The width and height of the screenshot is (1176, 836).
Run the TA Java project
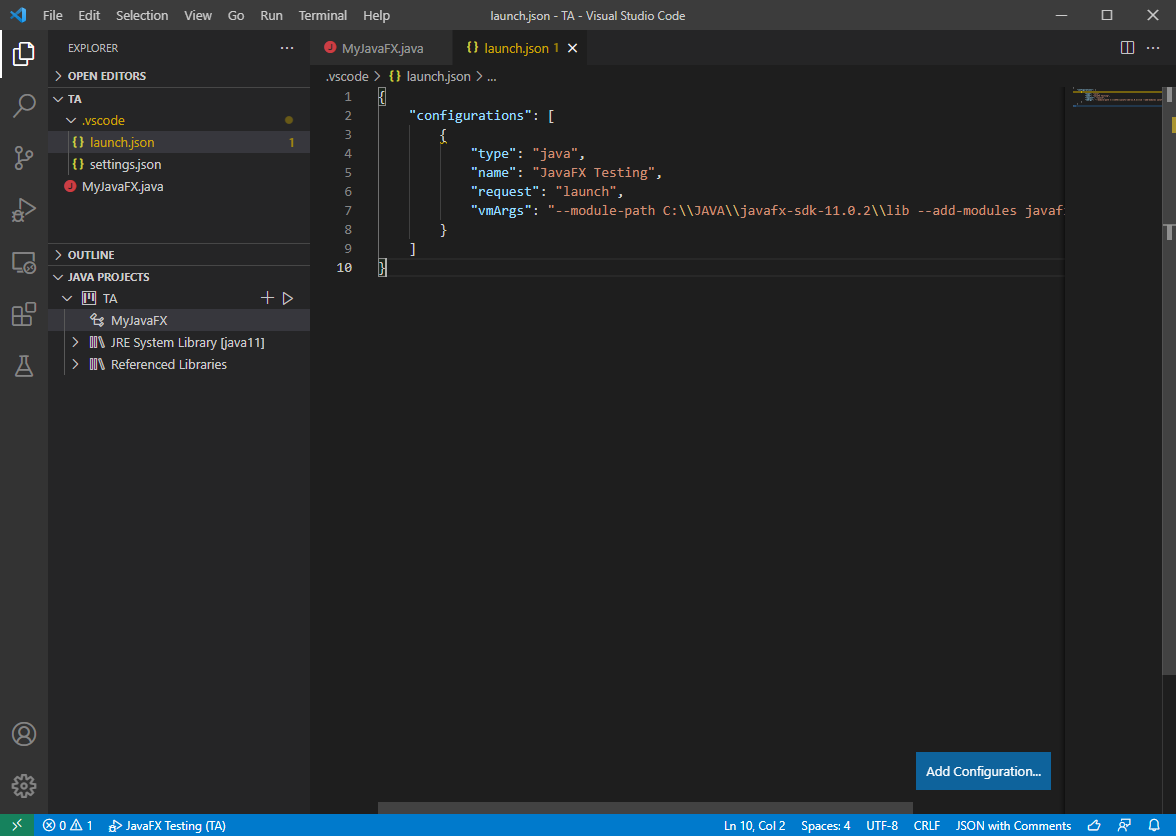[288, 298]
